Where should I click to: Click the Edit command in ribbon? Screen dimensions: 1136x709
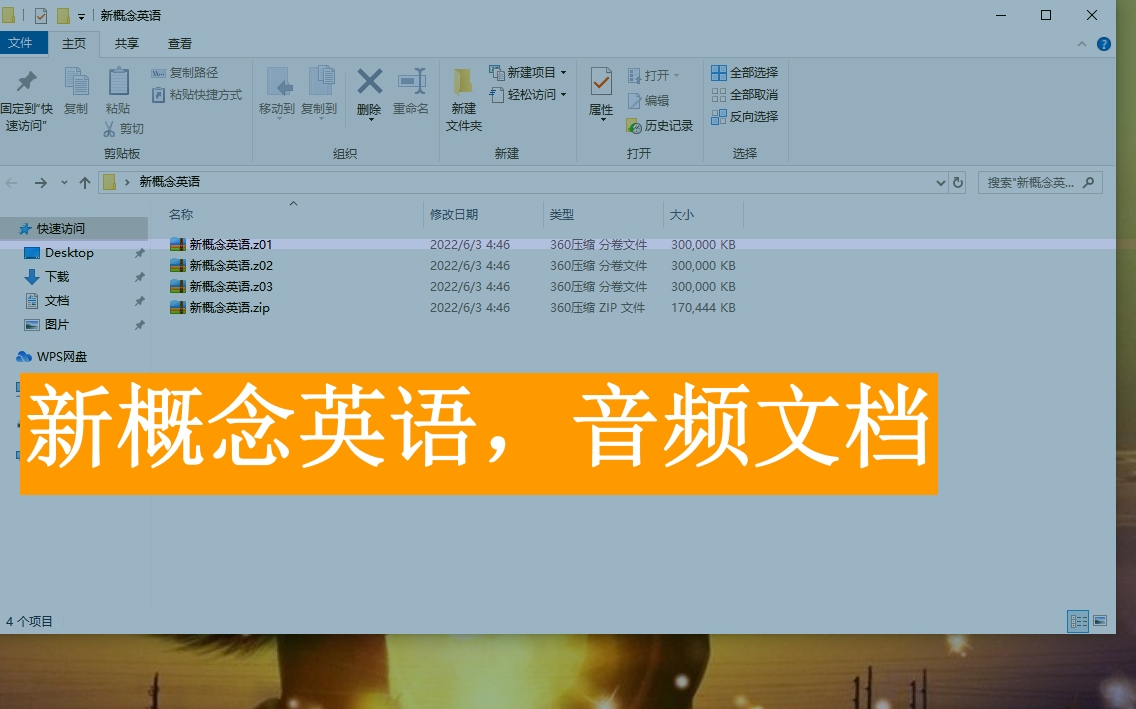tap(648, 101)
